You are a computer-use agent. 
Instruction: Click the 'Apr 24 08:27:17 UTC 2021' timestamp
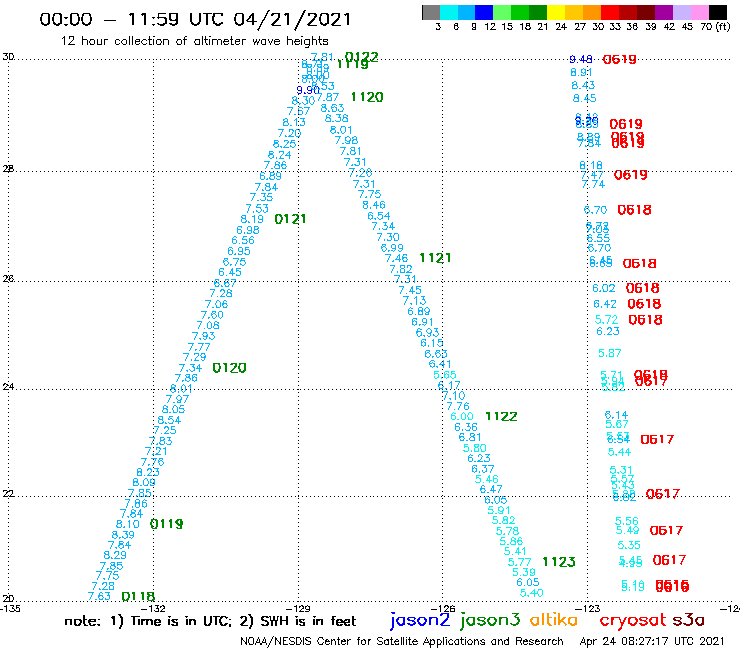pyautogui.click(x=652, y=642)
